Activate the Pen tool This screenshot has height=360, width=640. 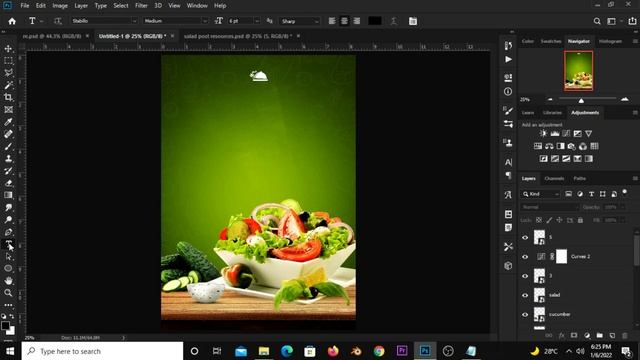[x=8, y=232]
